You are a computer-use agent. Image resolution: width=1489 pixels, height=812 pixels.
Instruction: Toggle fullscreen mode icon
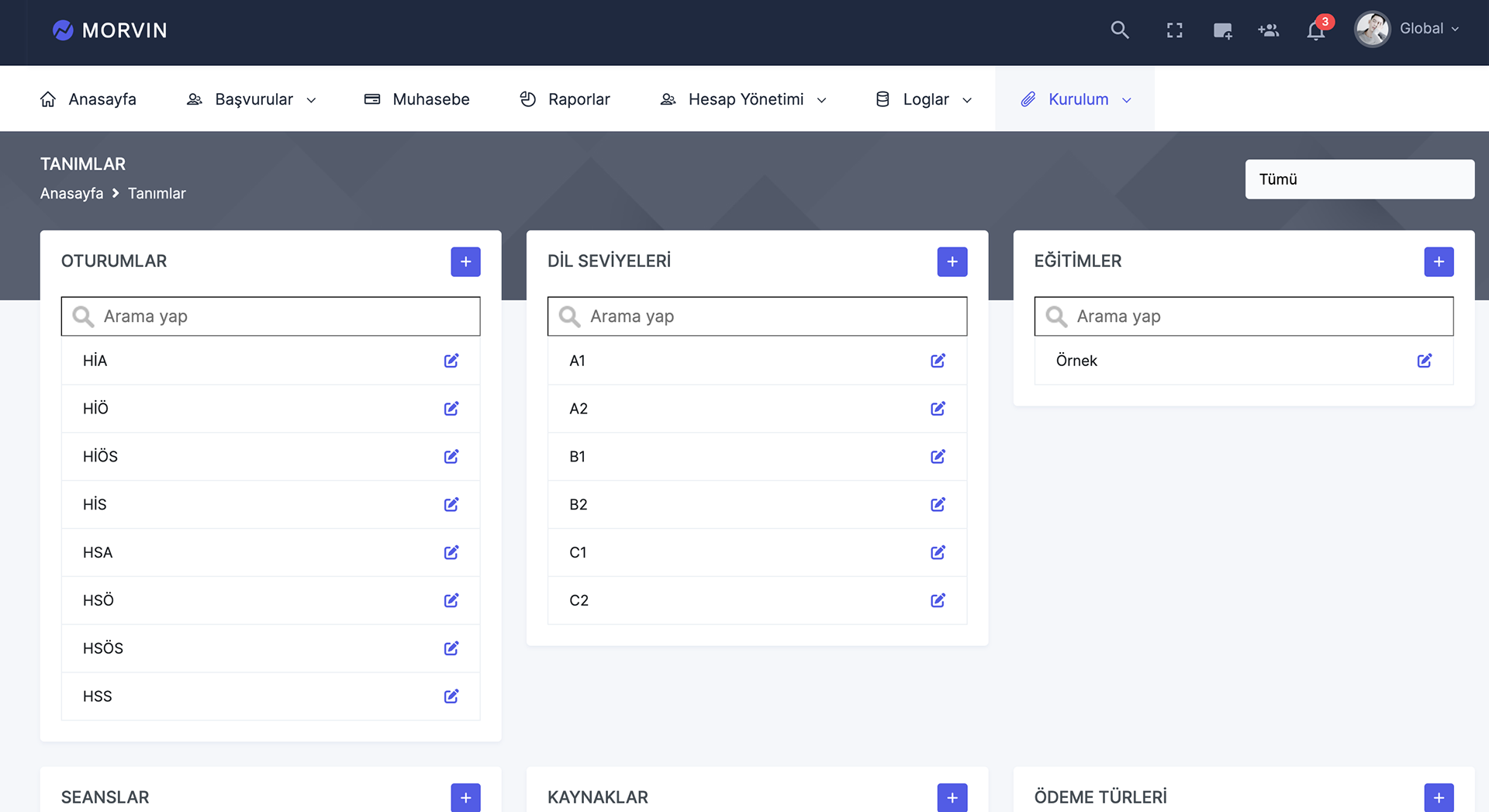coord(1174,30)
